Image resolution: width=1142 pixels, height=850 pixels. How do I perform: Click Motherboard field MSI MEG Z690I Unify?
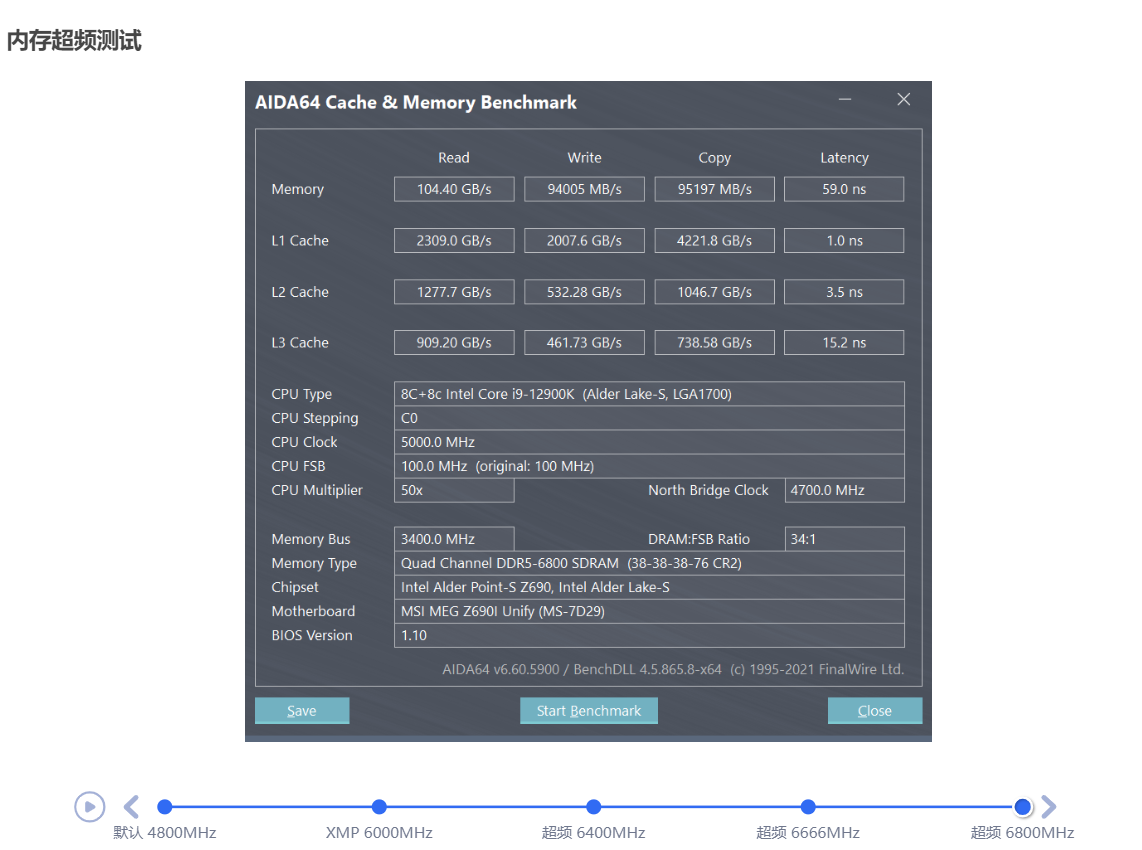[649, 611]
